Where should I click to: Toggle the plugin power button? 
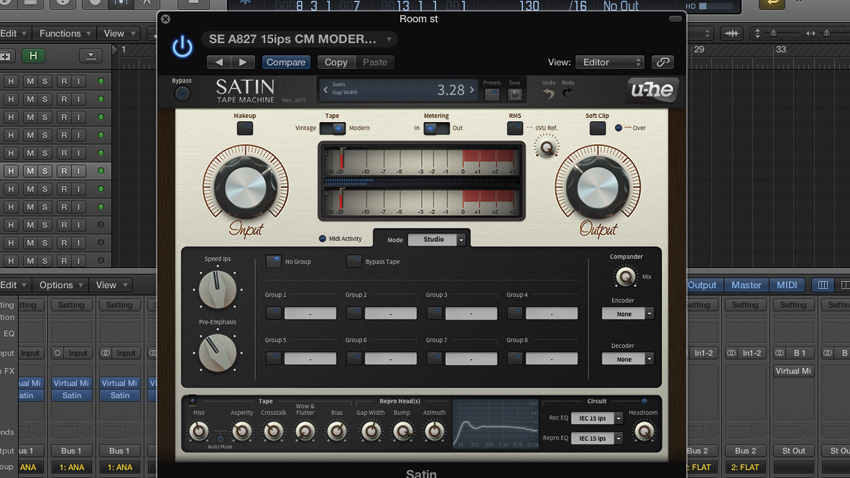pos(182,47)
